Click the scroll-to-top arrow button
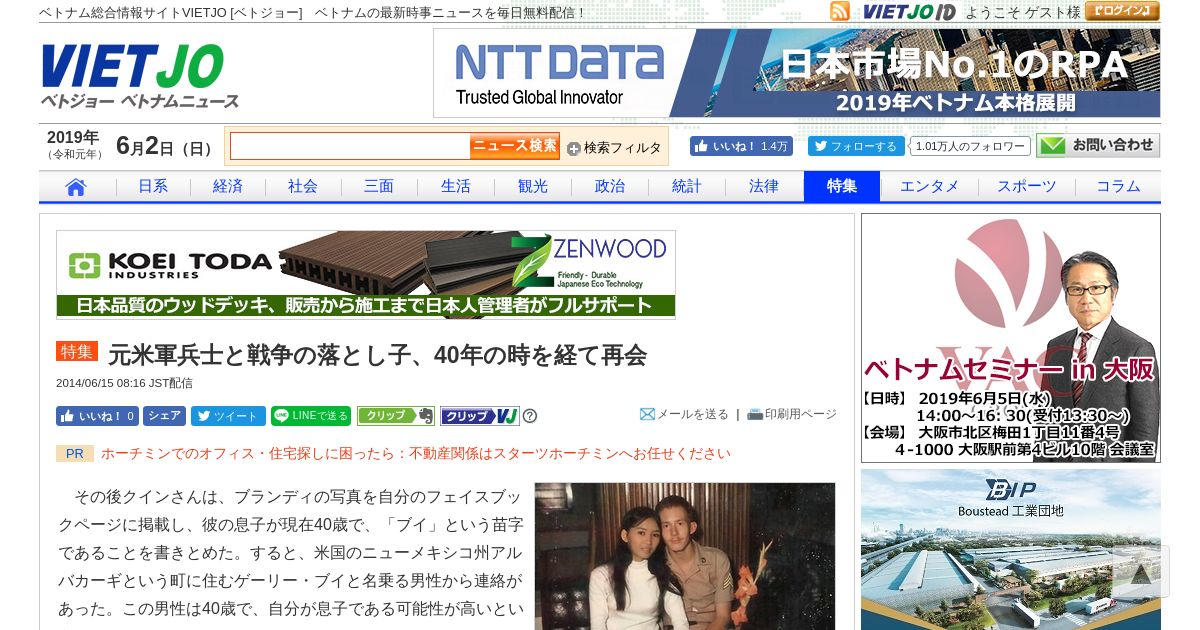 click(x=1141, y=572)
